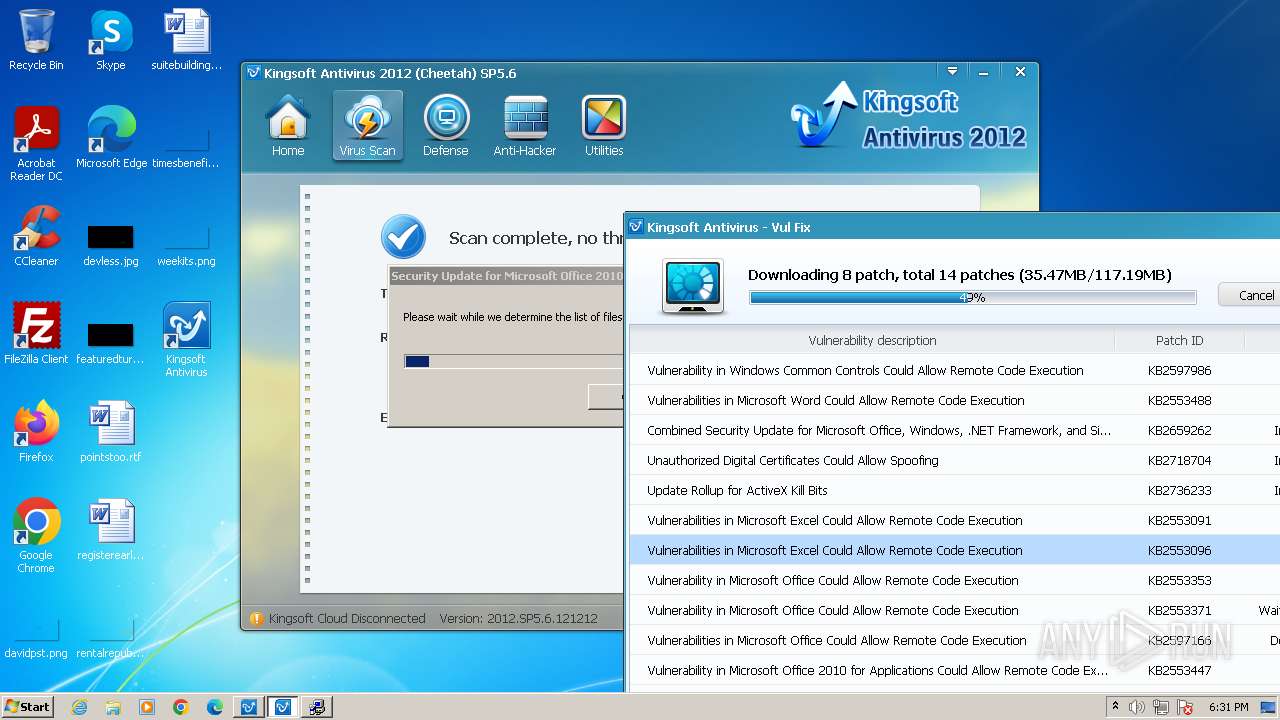Open Skype desktop shortcut
The image size is (1280, 720).
tap(111, 40)
